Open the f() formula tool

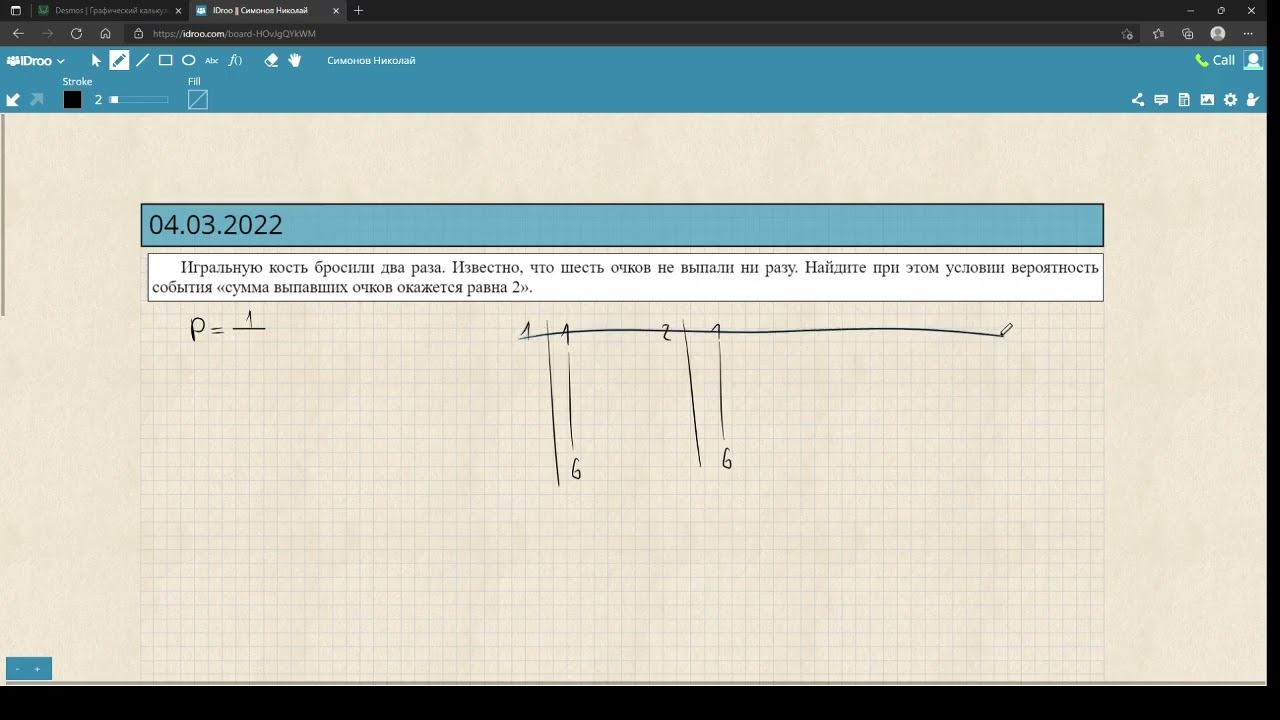click(x=235, y=60)
